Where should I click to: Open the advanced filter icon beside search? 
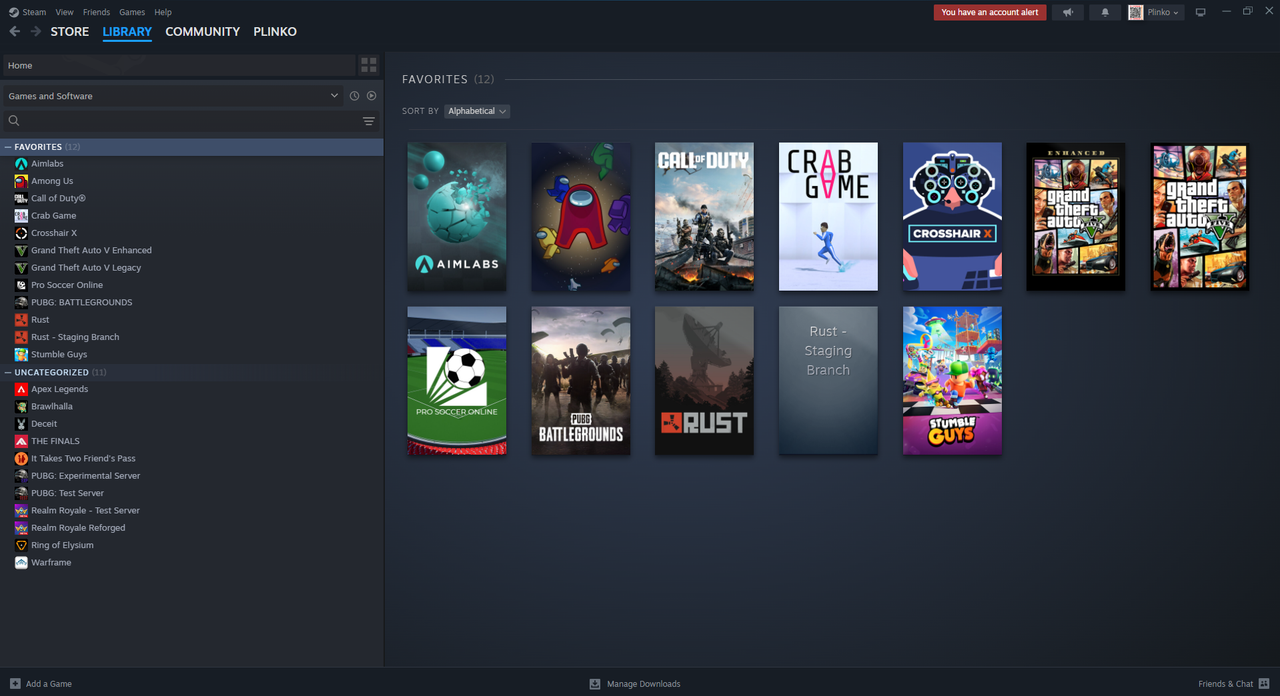(369, 121)
